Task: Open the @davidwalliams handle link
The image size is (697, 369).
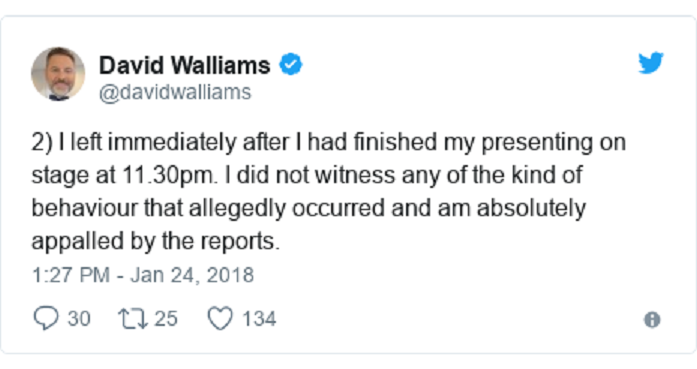Action: (175, 92)
